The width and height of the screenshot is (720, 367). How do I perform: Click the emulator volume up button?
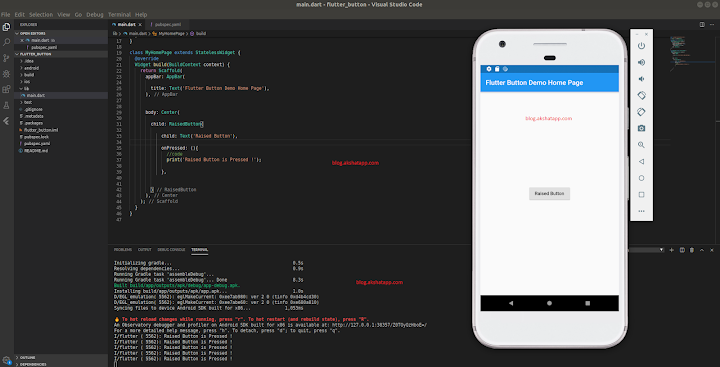pos(641,62)
